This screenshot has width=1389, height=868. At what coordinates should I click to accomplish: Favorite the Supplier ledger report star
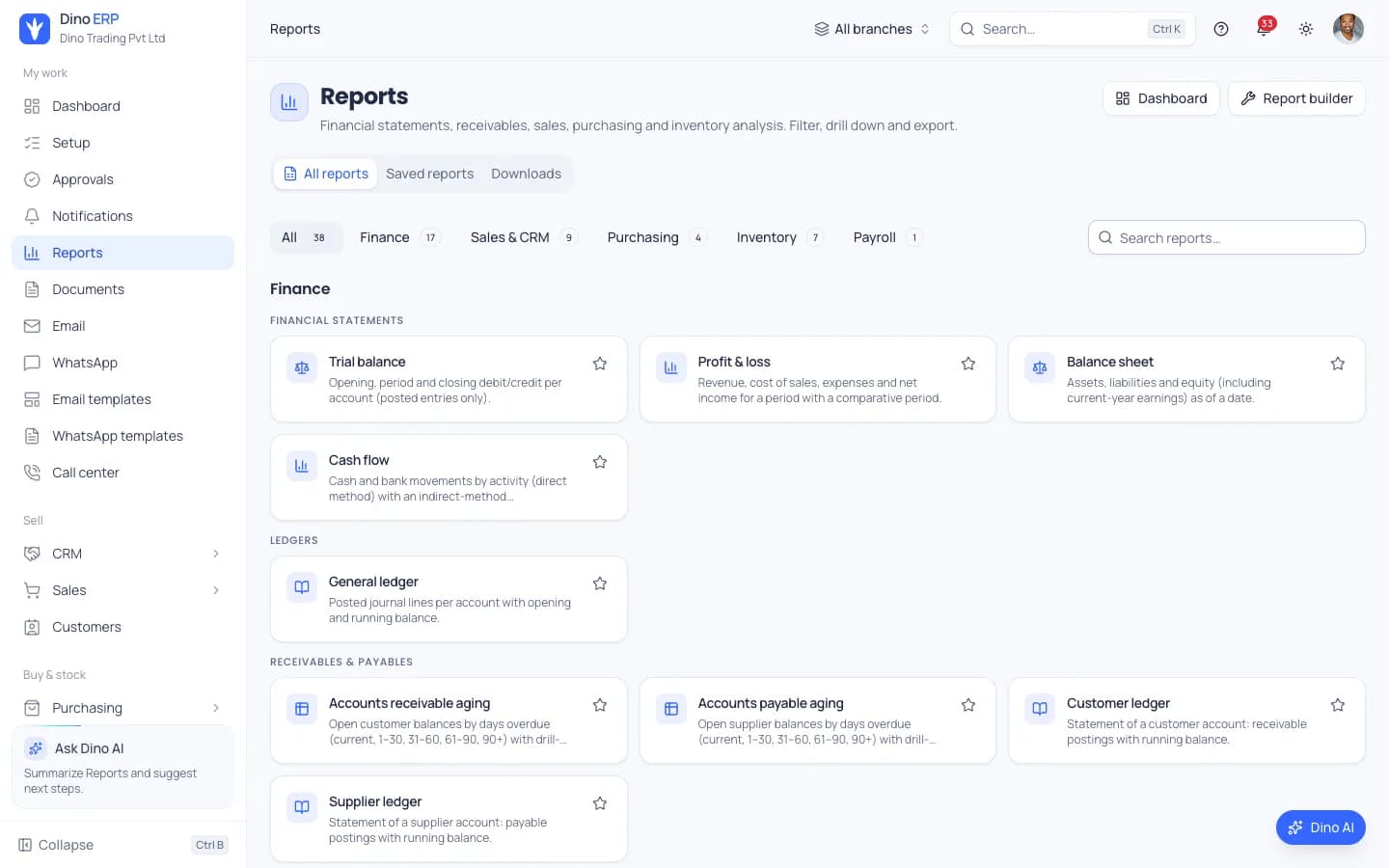pos(600,803)
